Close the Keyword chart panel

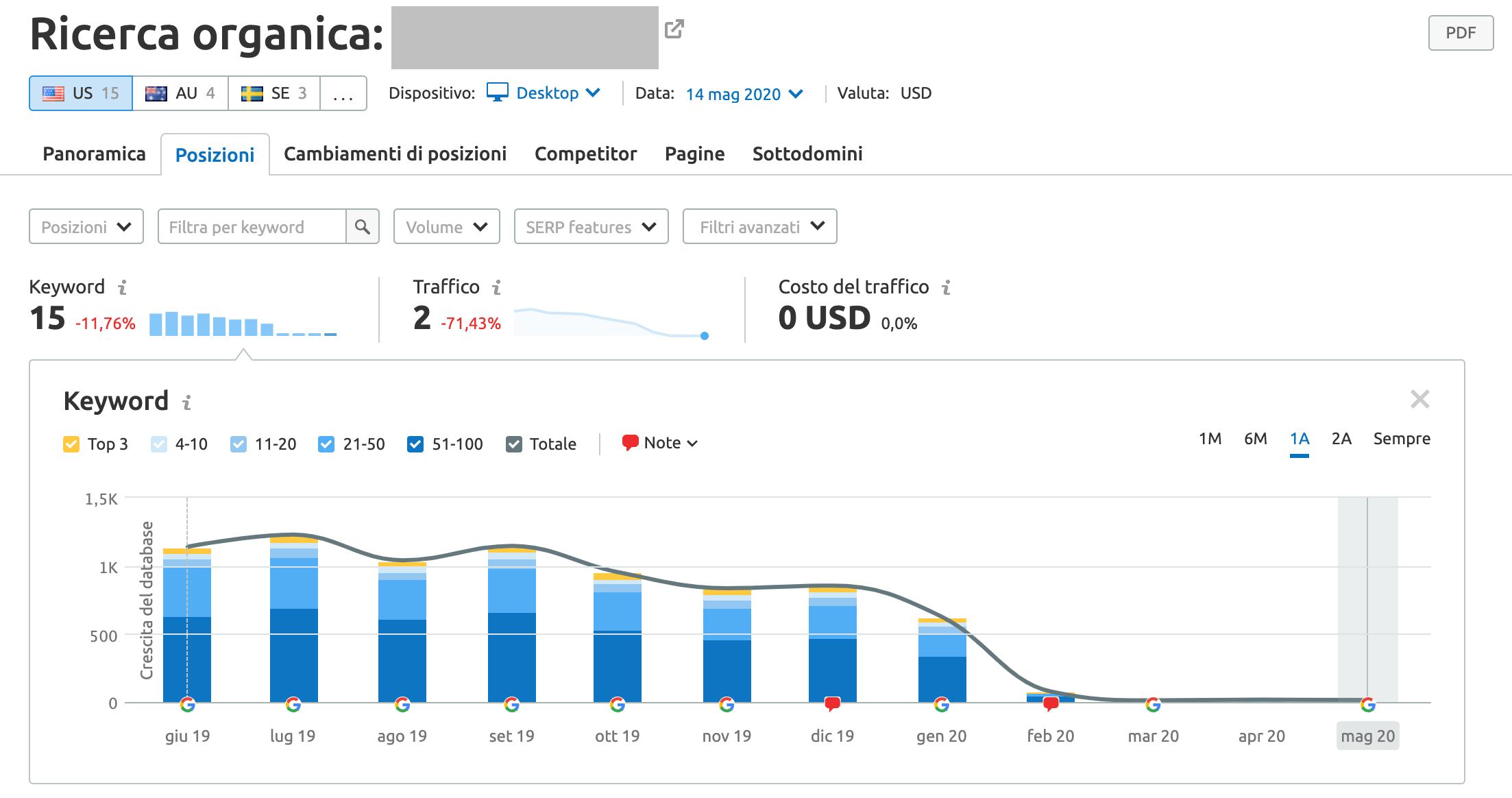coord(1419,399)
